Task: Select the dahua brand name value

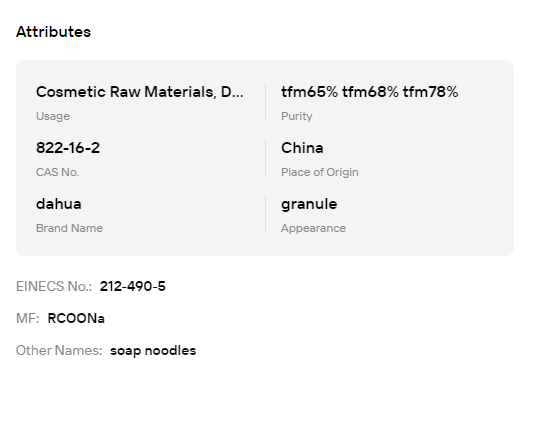Action: (58, 204)
